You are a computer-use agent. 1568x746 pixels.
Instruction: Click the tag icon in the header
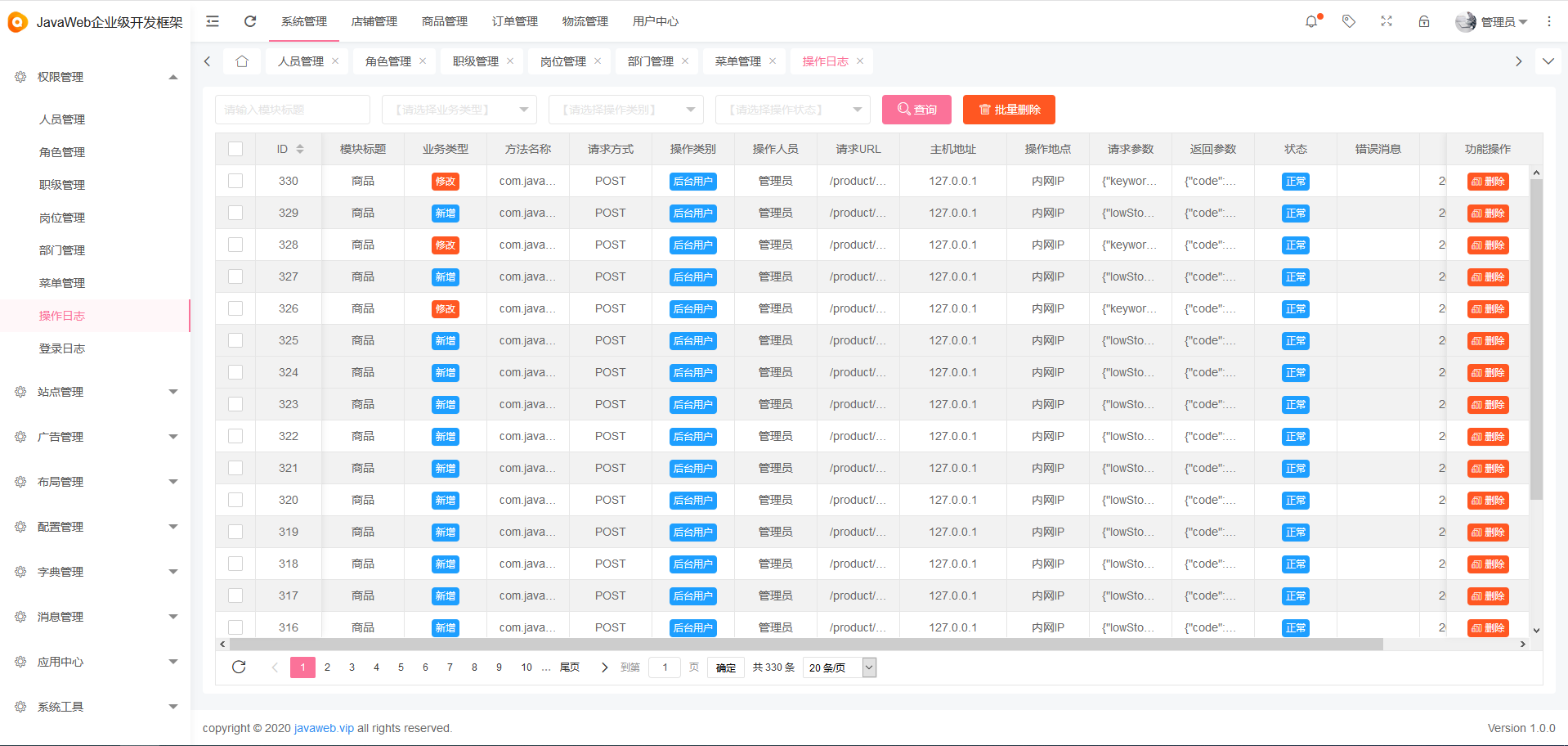coord(1348,21)
